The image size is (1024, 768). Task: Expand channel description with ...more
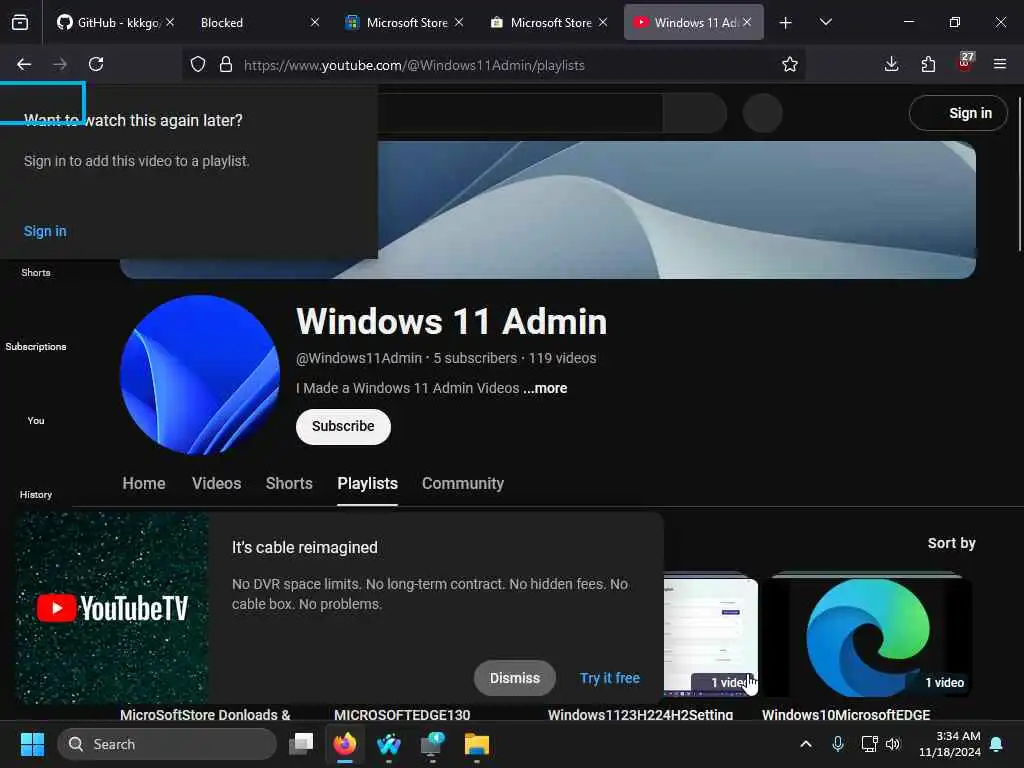pyautogui.click(x=545, y=388)
